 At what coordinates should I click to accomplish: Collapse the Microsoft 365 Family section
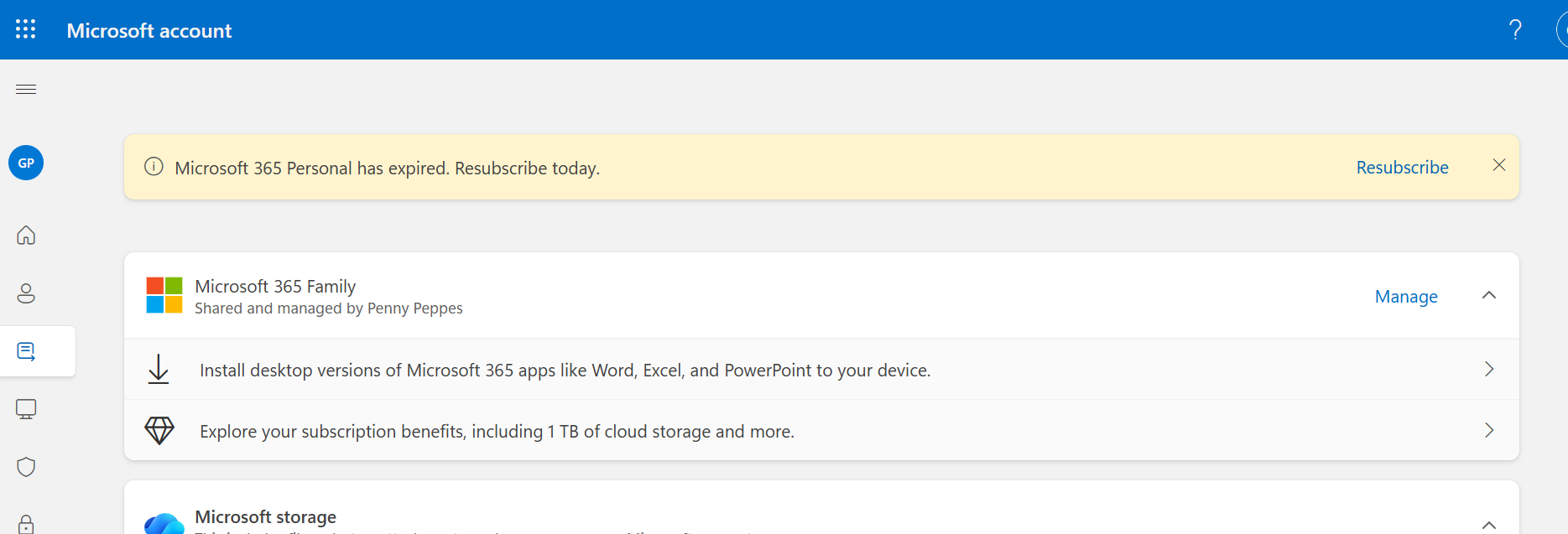coord(1489,295)
